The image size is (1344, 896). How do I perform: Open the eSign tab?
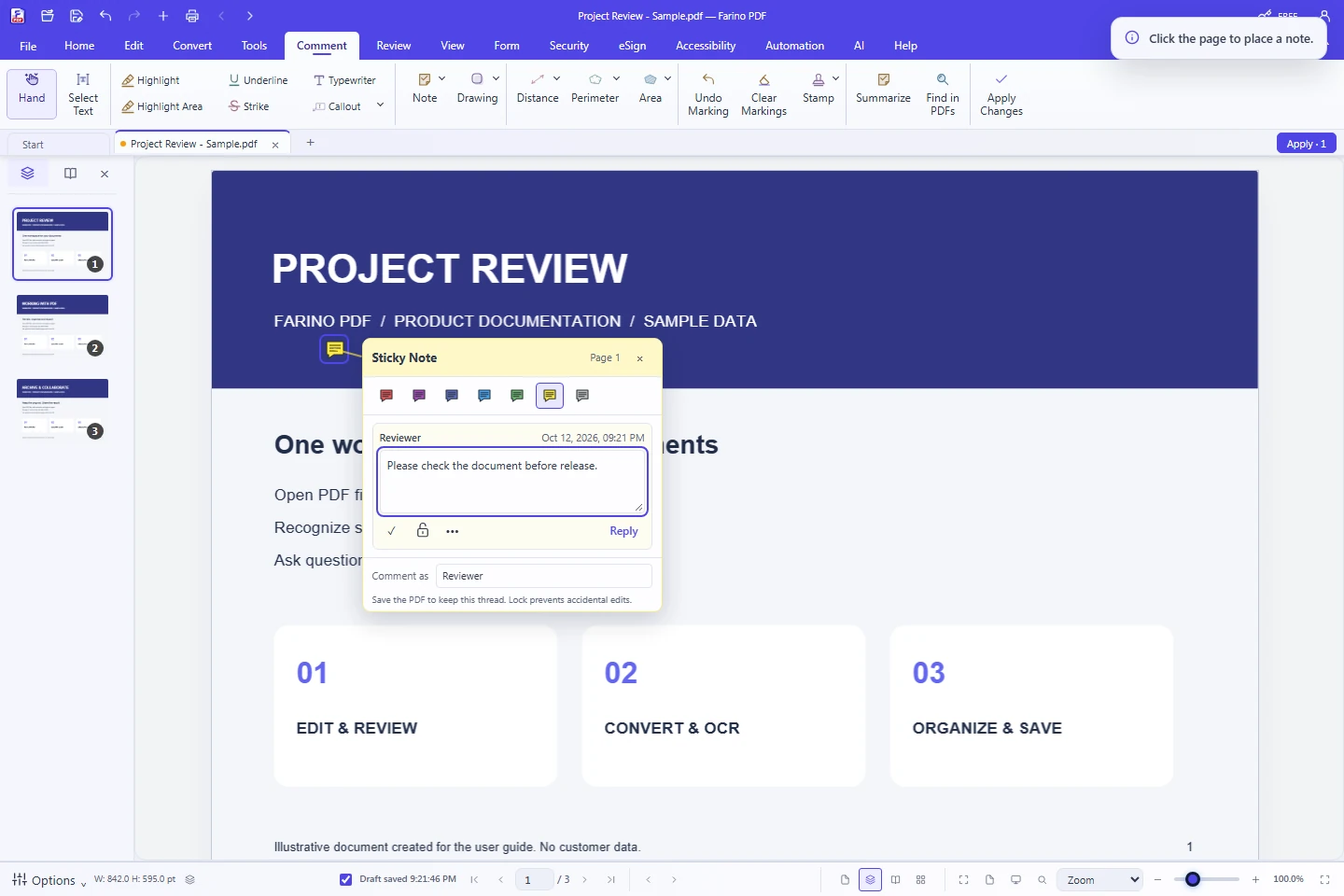pos(632,46)
